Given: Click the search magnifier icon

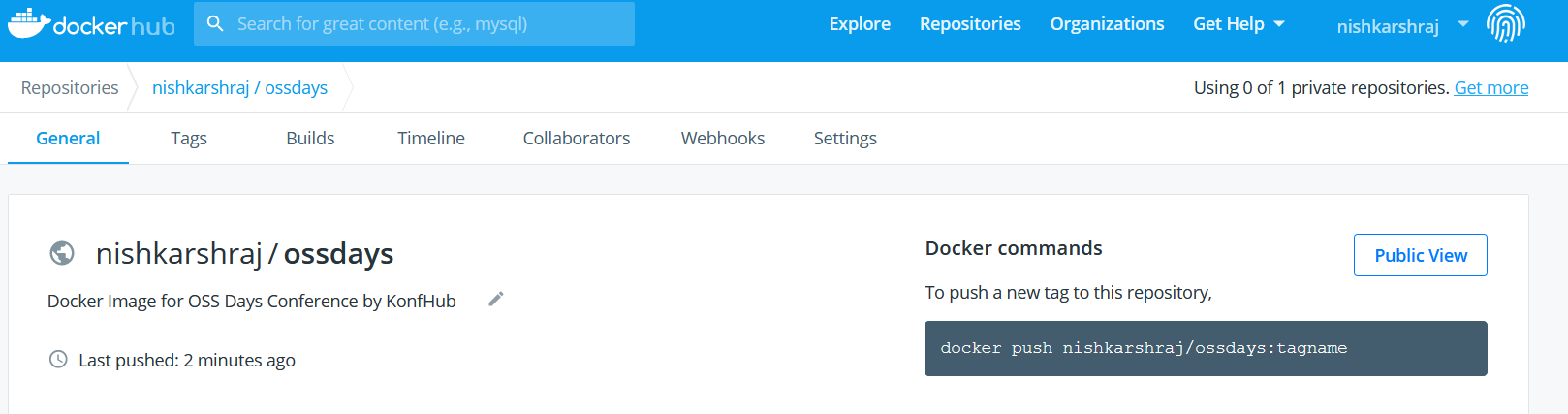Looking at the screenshot, I should 215,23.
